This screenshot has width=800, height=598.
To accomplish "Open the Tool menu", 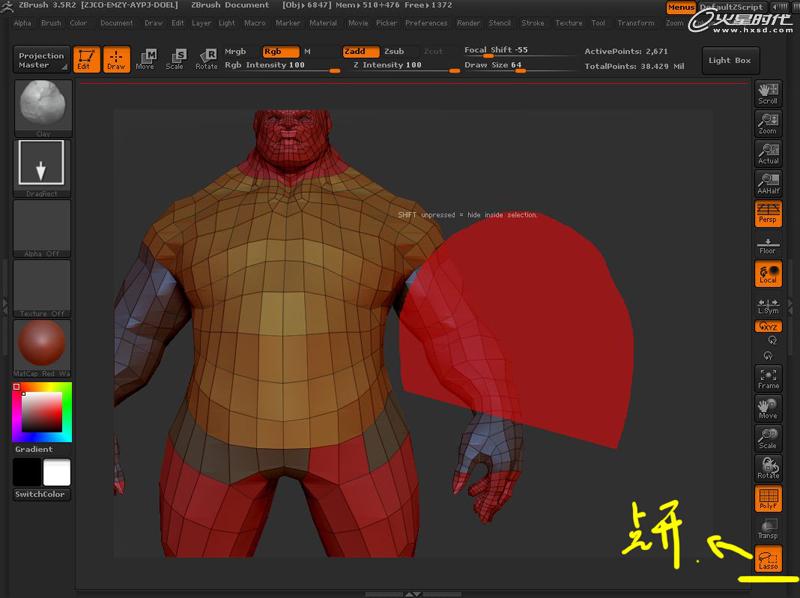I will [x=598, y=23].
